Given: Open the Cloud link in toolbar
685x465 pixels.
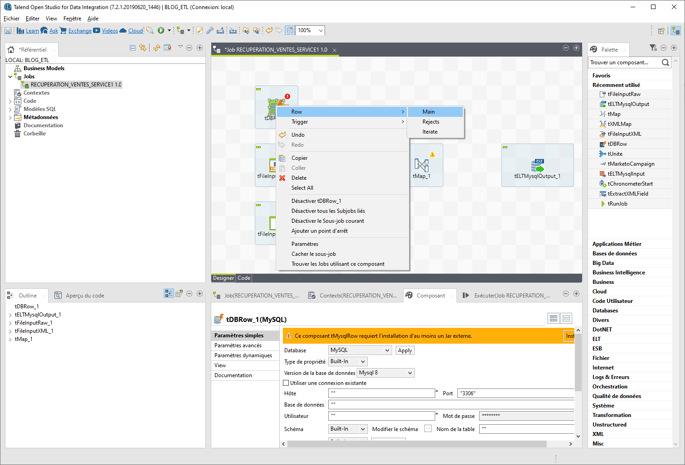Looking at the screenshot, I should (x=135, y=31).
